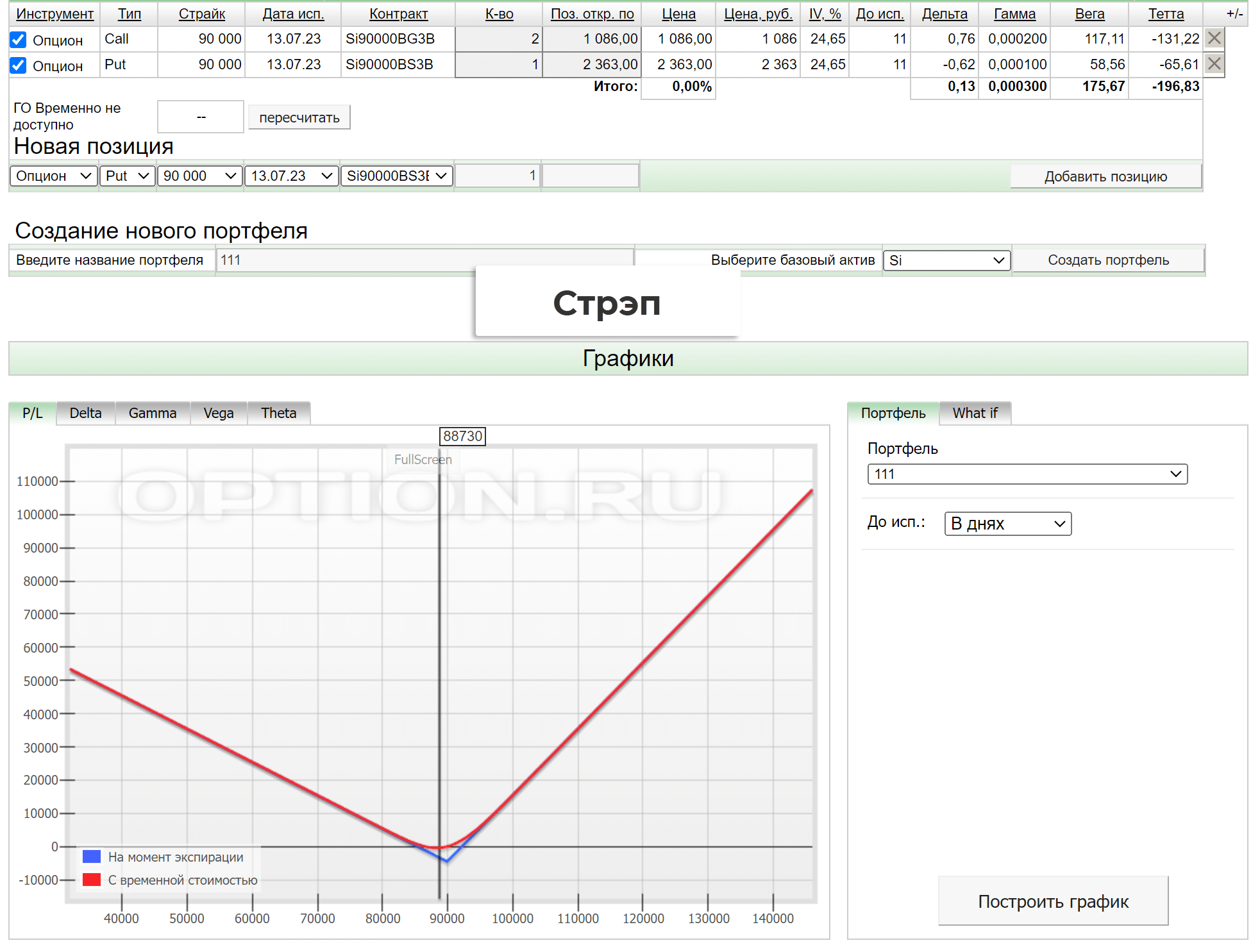Expand the expiration date 13.07.23 dropdown
Image resolution: width=1260 pixels, height=952 pixels.
point(291,176)
